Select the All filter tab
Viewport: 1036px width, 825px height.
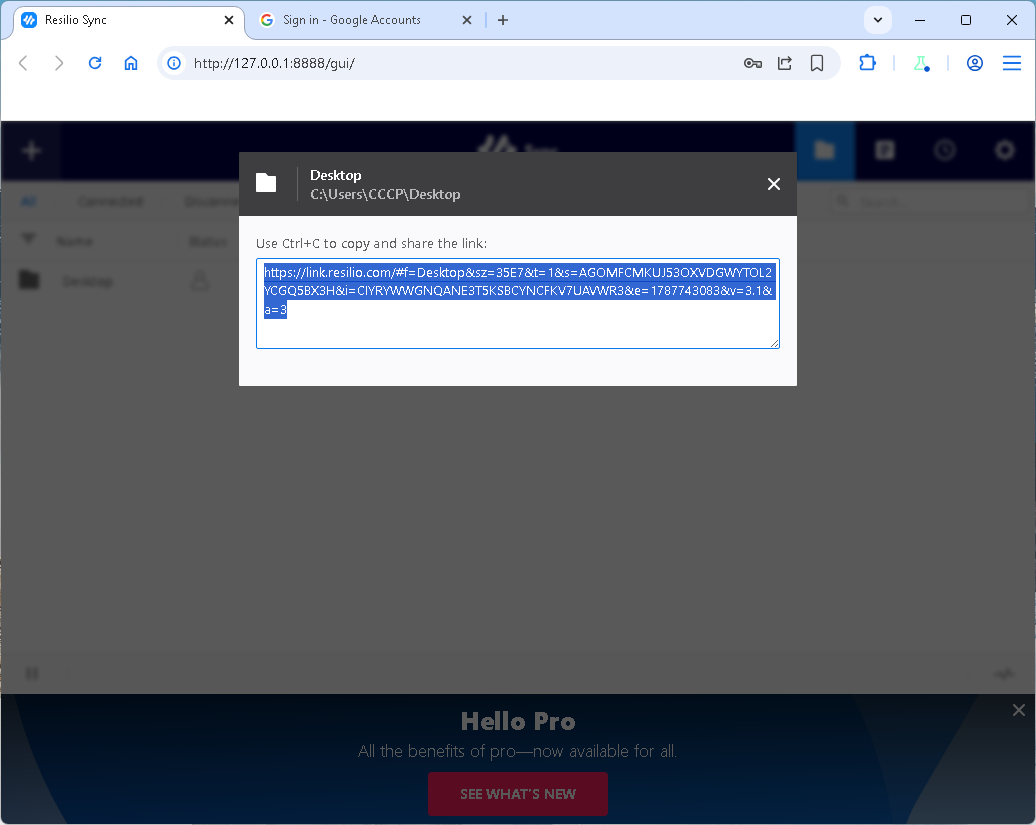(x=28, y=201)
